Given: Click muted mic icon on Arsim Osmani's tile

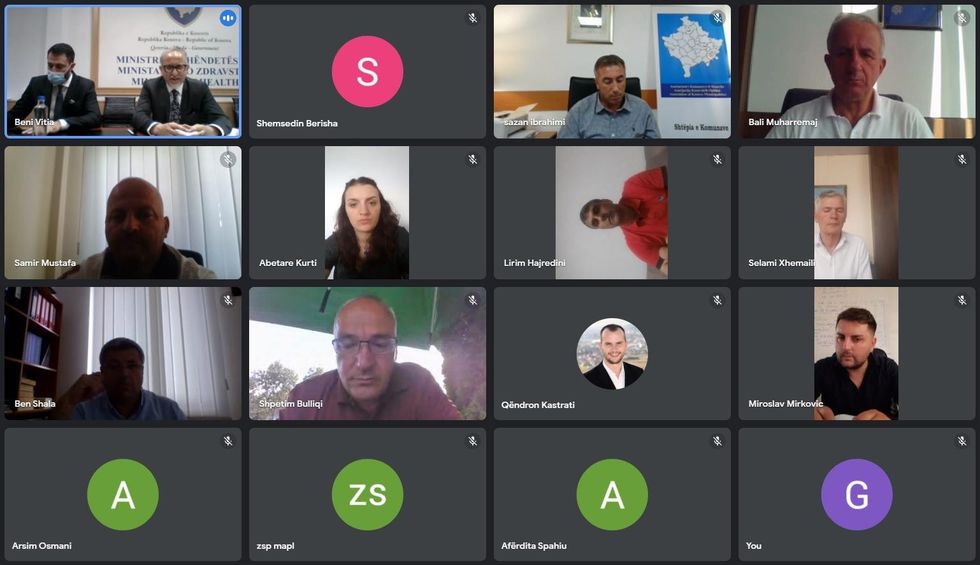Looking at the screenshot, I should (228, 441).
